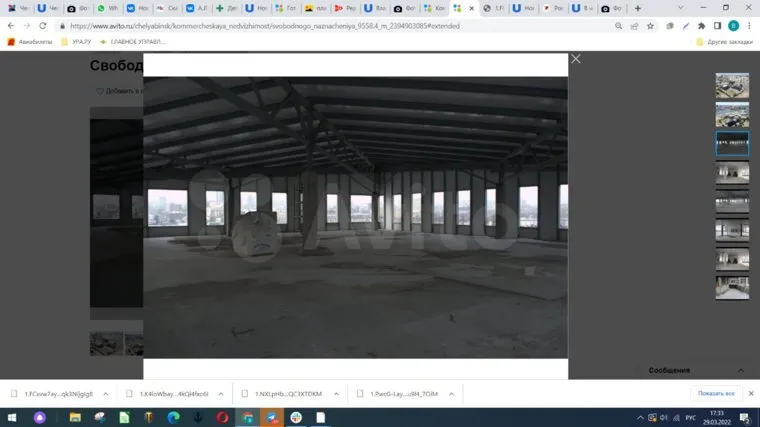Screen dimensions: 760x427
Task: Open browser menu with three dots
Action: pyautogui.click(x=750, y=26)
